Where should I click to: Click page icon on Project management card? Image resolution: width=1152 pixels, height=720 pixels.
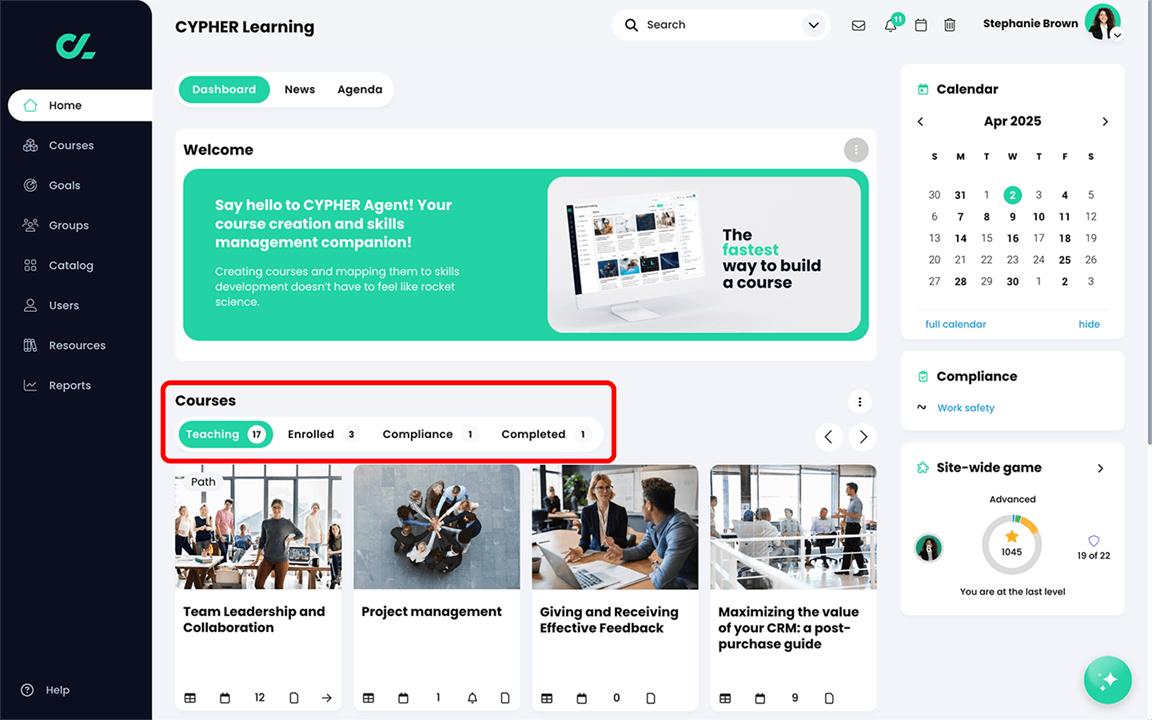[505, 698]
